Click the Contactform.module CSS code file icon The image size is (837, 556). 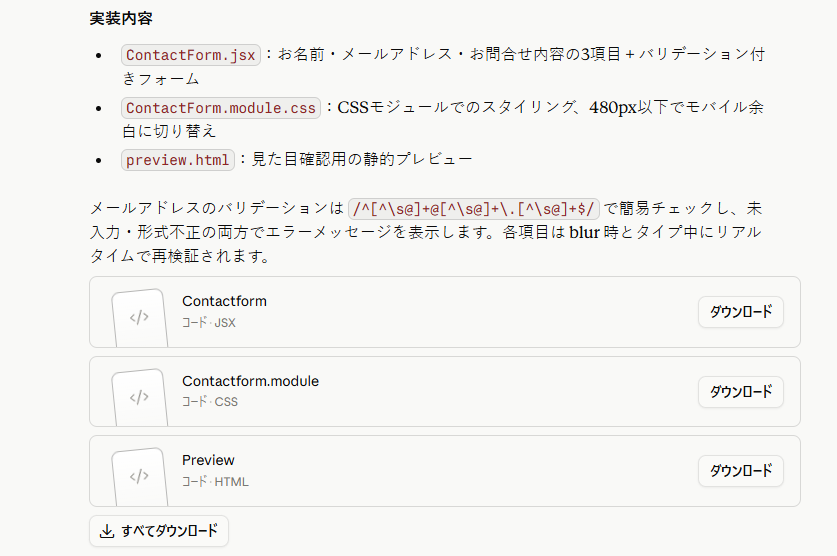[139, 398]
